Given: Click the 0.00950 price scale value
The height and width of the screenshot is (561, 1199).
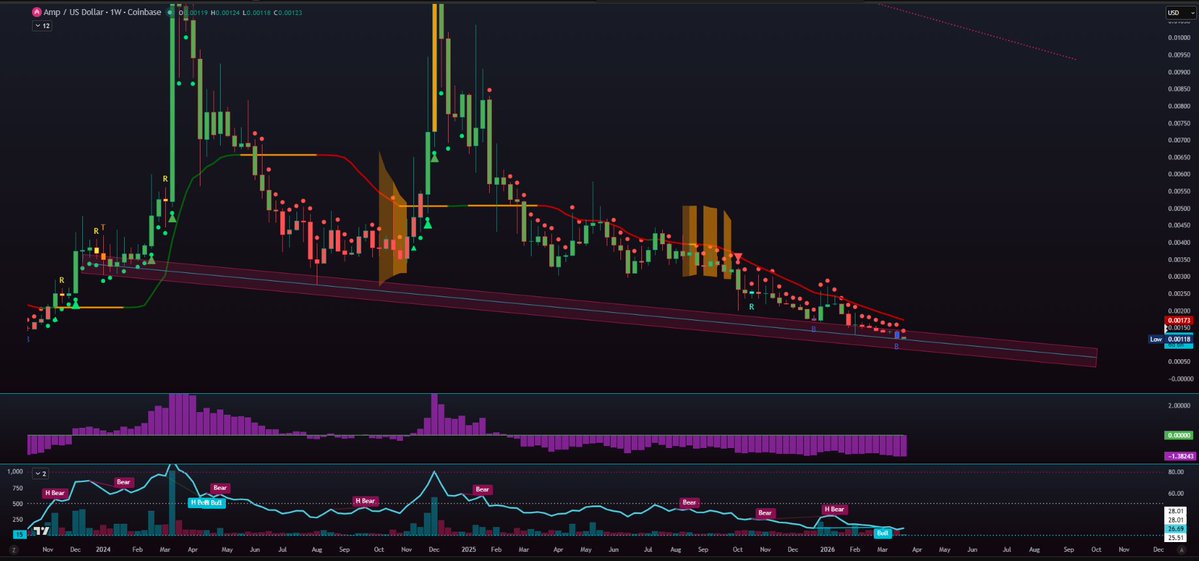Looking at the screenshot, I should (1178, 54).
